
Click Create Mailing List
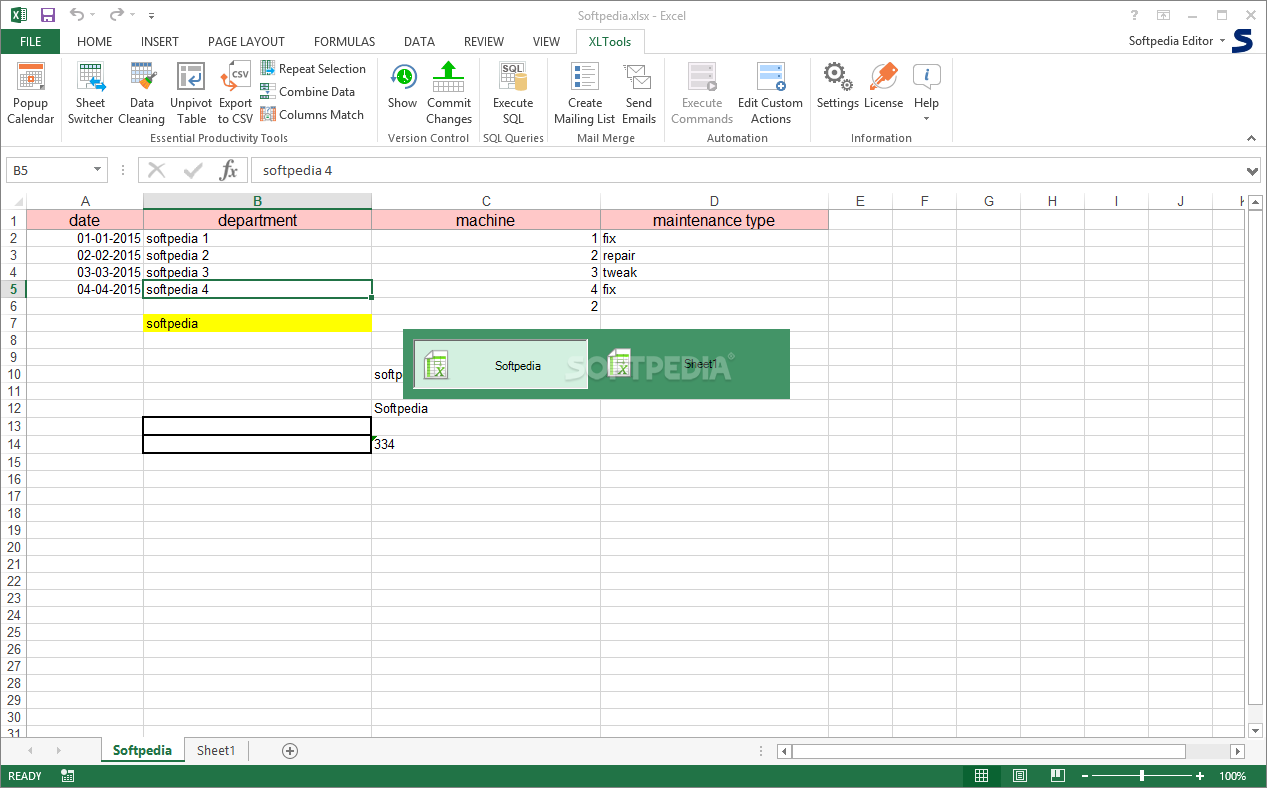585,93
